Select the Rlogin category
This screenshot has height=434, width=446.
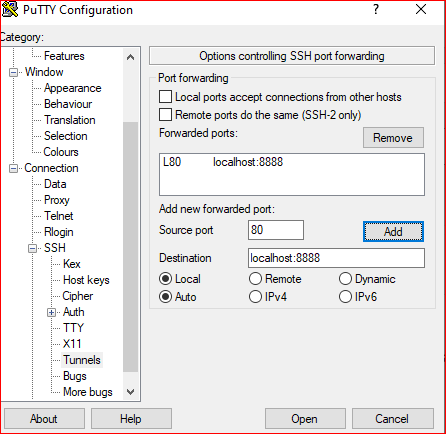[59, 232]
